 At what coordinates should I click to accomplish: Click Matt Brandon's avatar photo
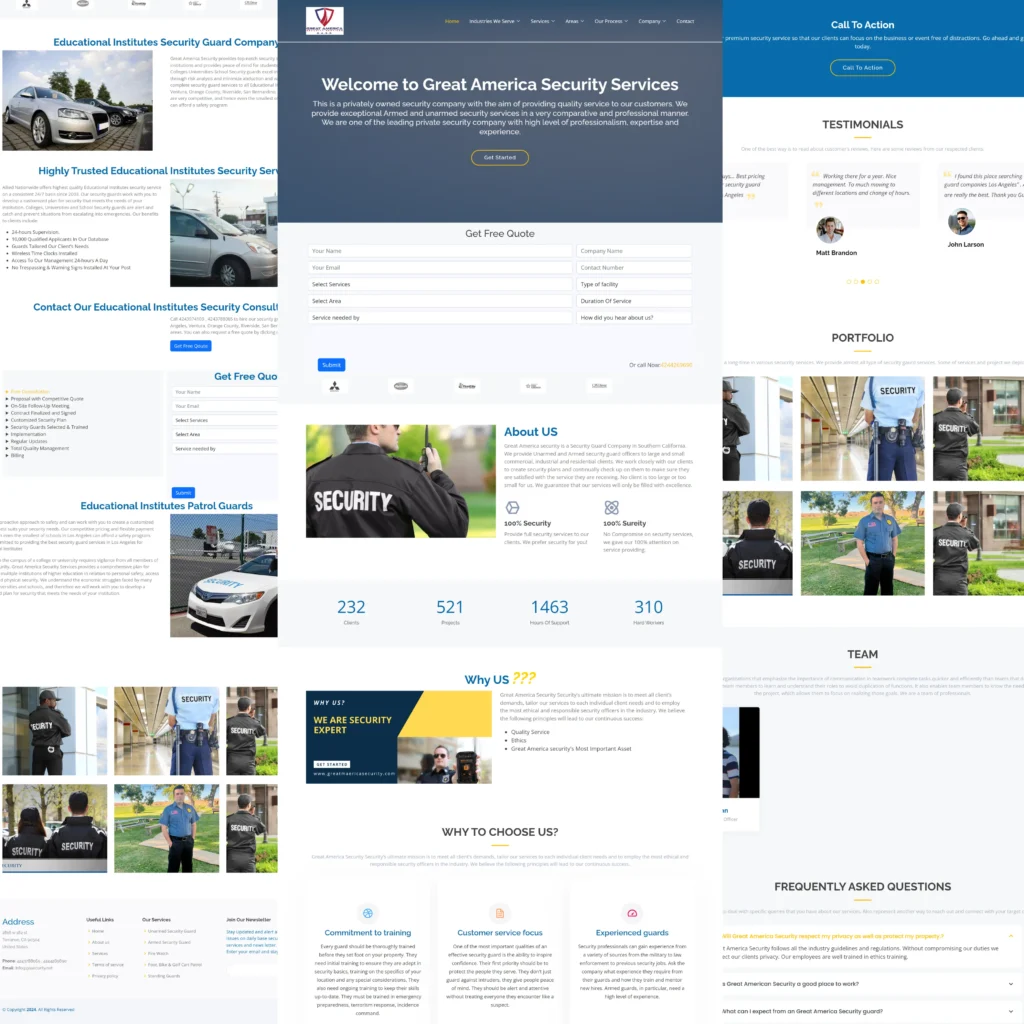pyautogui.click(x=829, y=229)
